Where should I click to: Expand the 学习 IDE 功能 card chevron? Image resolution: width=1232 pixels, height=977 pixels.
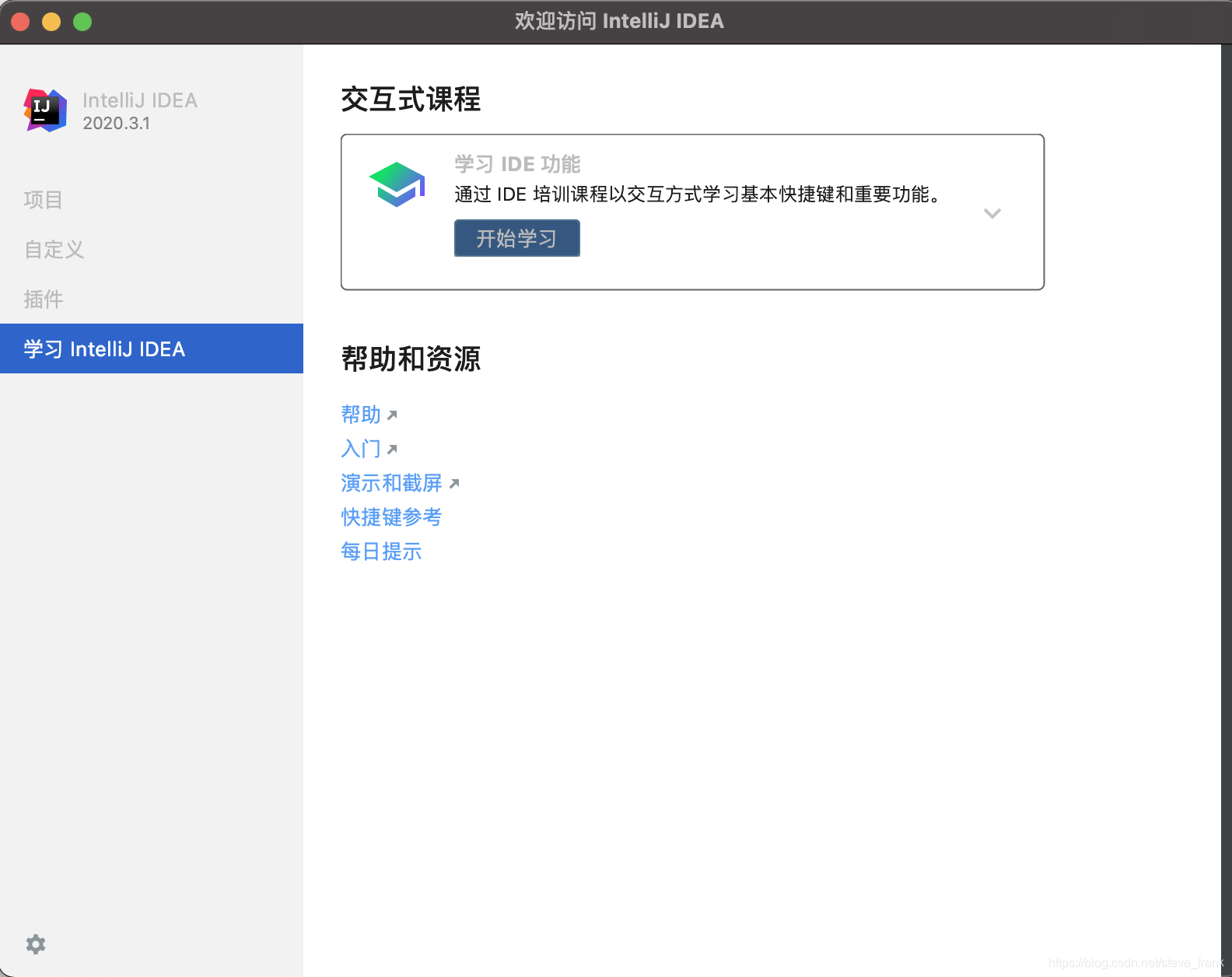click(992, 213)
